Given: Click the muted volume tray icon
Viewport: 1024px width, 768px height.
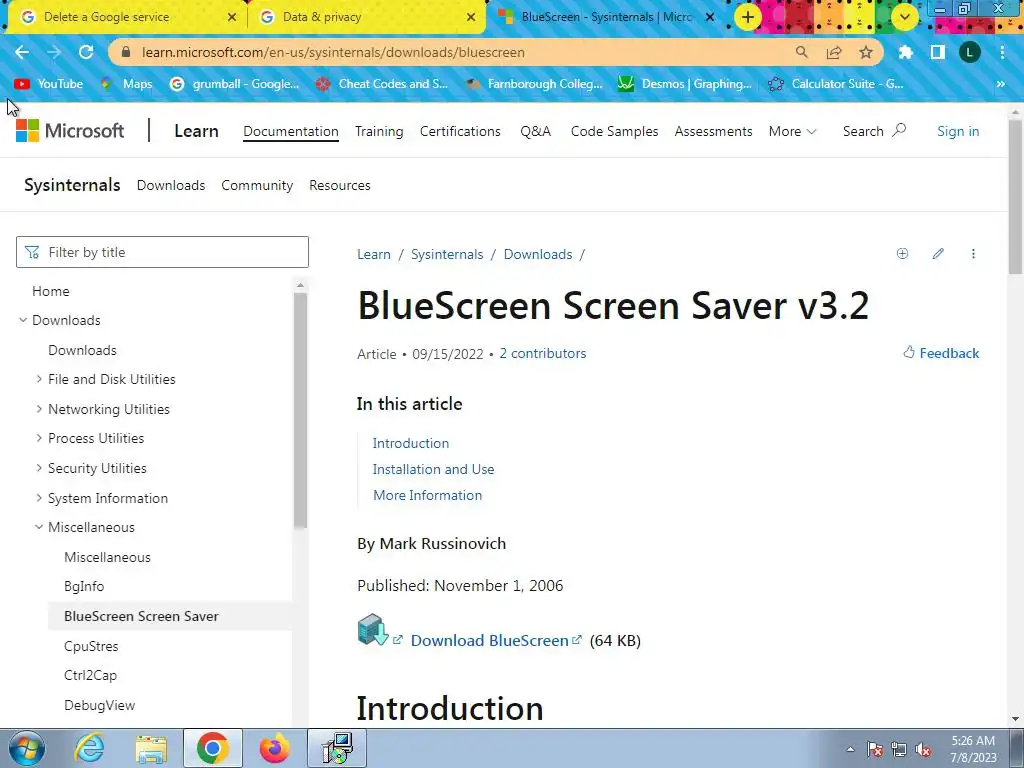Looking at the screenshot, I should [x=923, y=749].
